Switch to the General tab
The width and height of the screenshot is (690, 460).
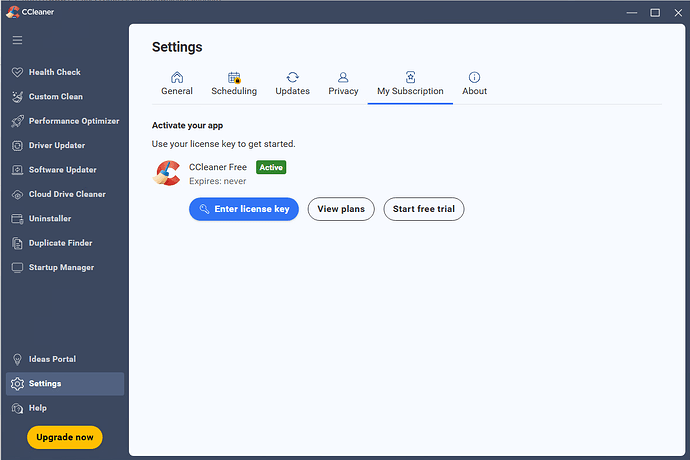click(177, 85)
